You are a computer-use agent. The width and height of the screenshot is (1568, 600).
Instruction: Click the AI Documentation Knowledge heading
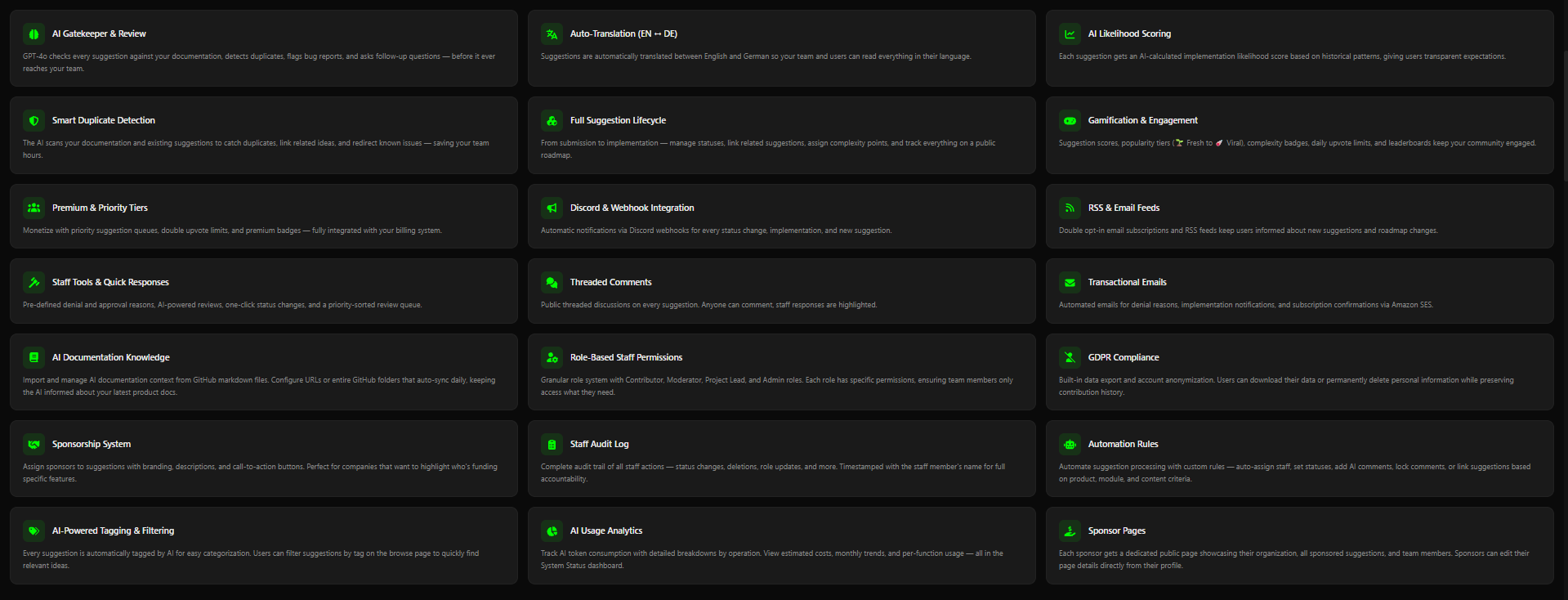(111, 357)
